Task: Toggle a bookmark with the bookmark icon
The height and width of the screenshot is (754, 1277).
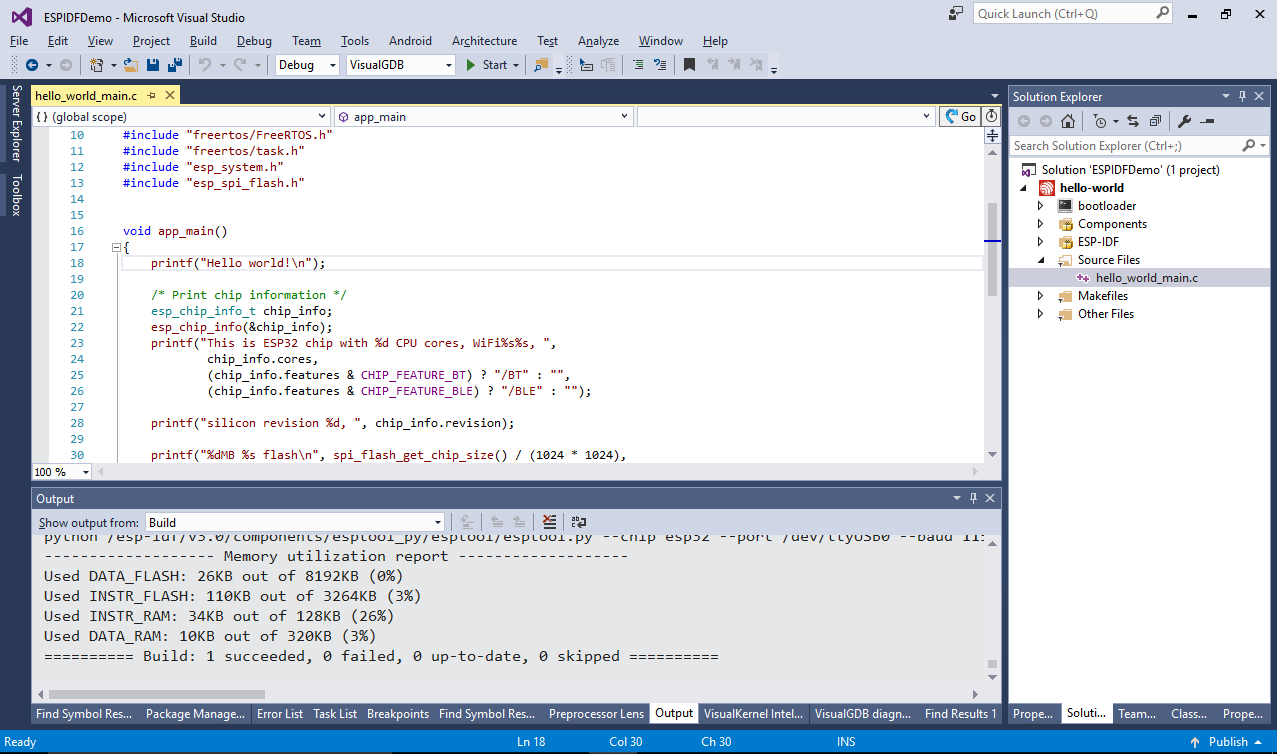Action: (689, 65)
